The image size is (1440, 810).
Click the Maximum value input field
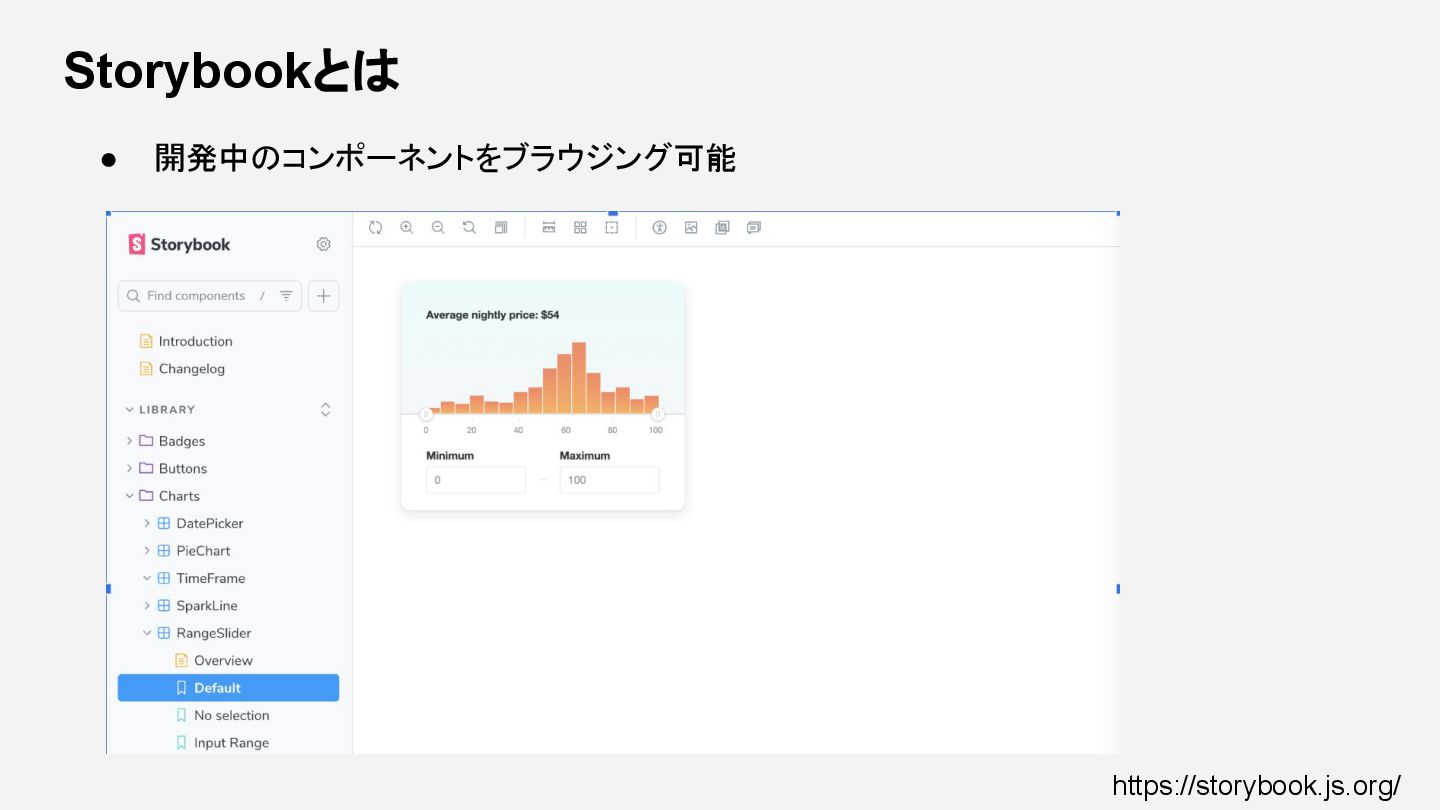[610, 480]
